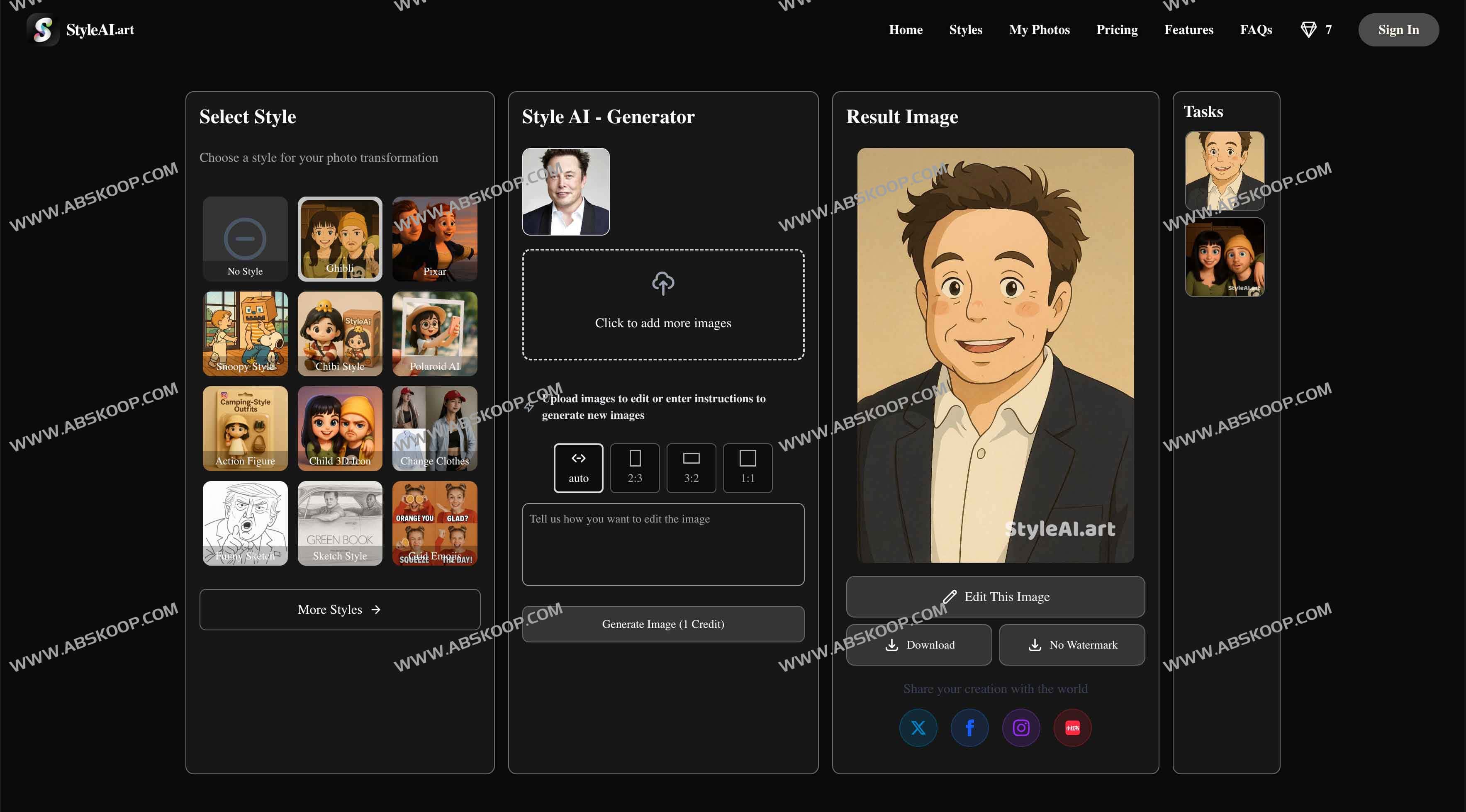Choose the 1:1 square aspect ratio
This screenshot has width=1466, height=812.
click(x=747, y=468)
